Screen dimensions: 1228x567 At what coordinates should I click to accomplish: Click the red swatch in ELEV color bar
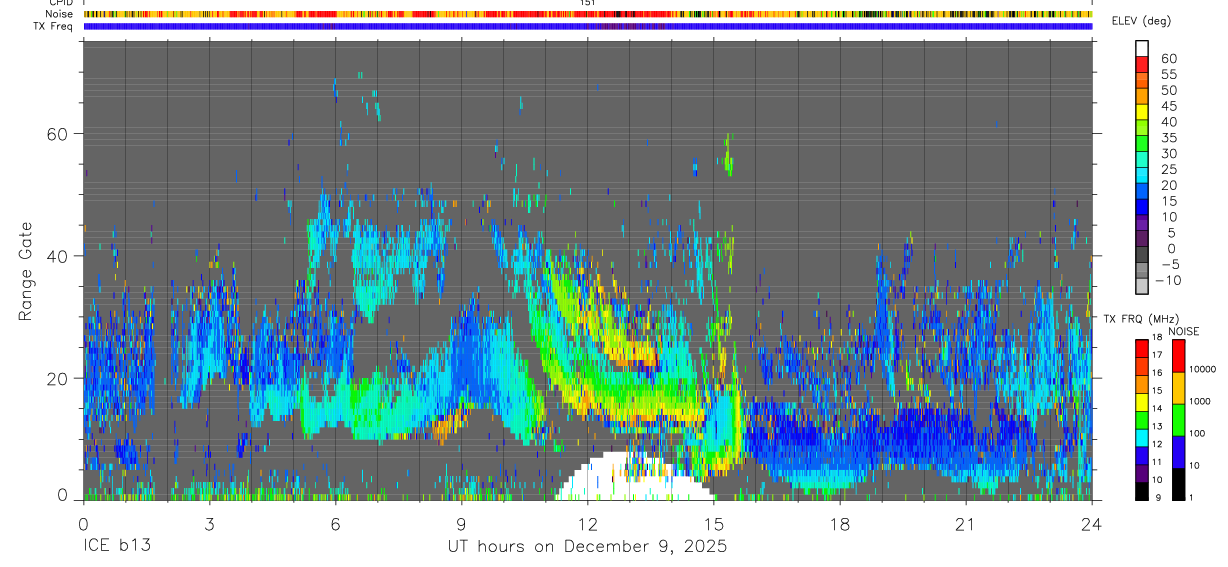pos(1141,64)
